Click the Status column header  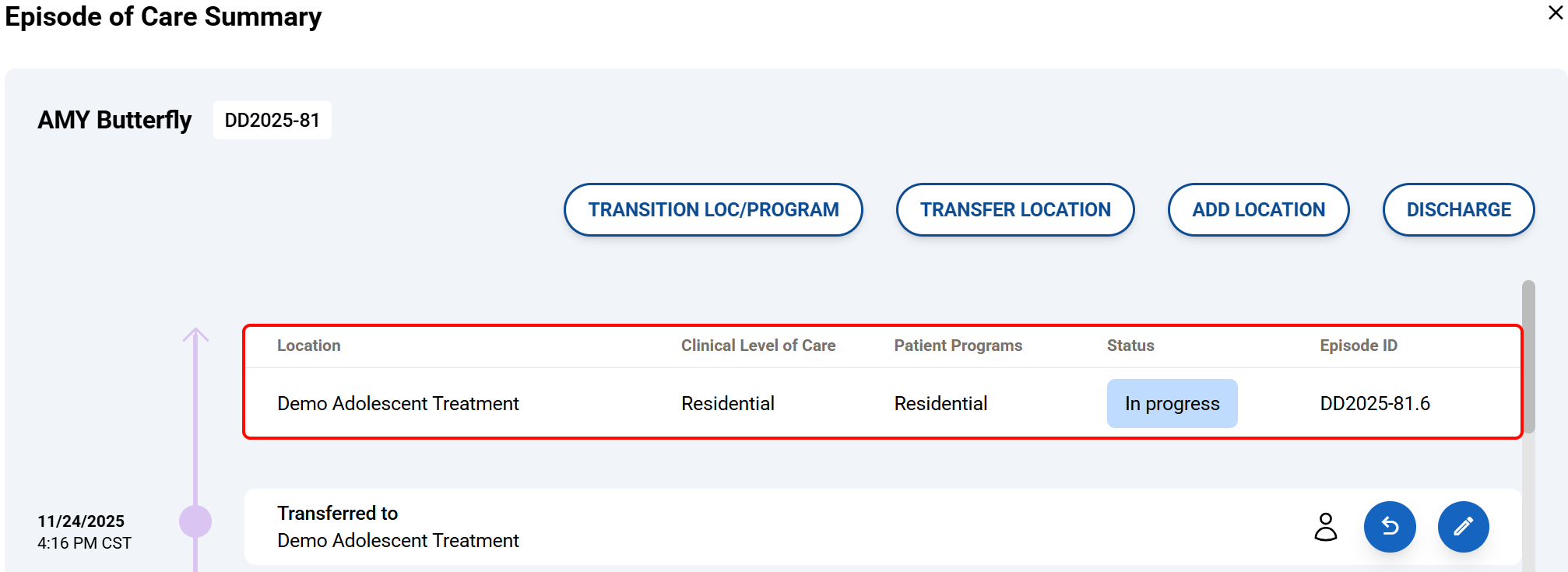coord(1130,346)
